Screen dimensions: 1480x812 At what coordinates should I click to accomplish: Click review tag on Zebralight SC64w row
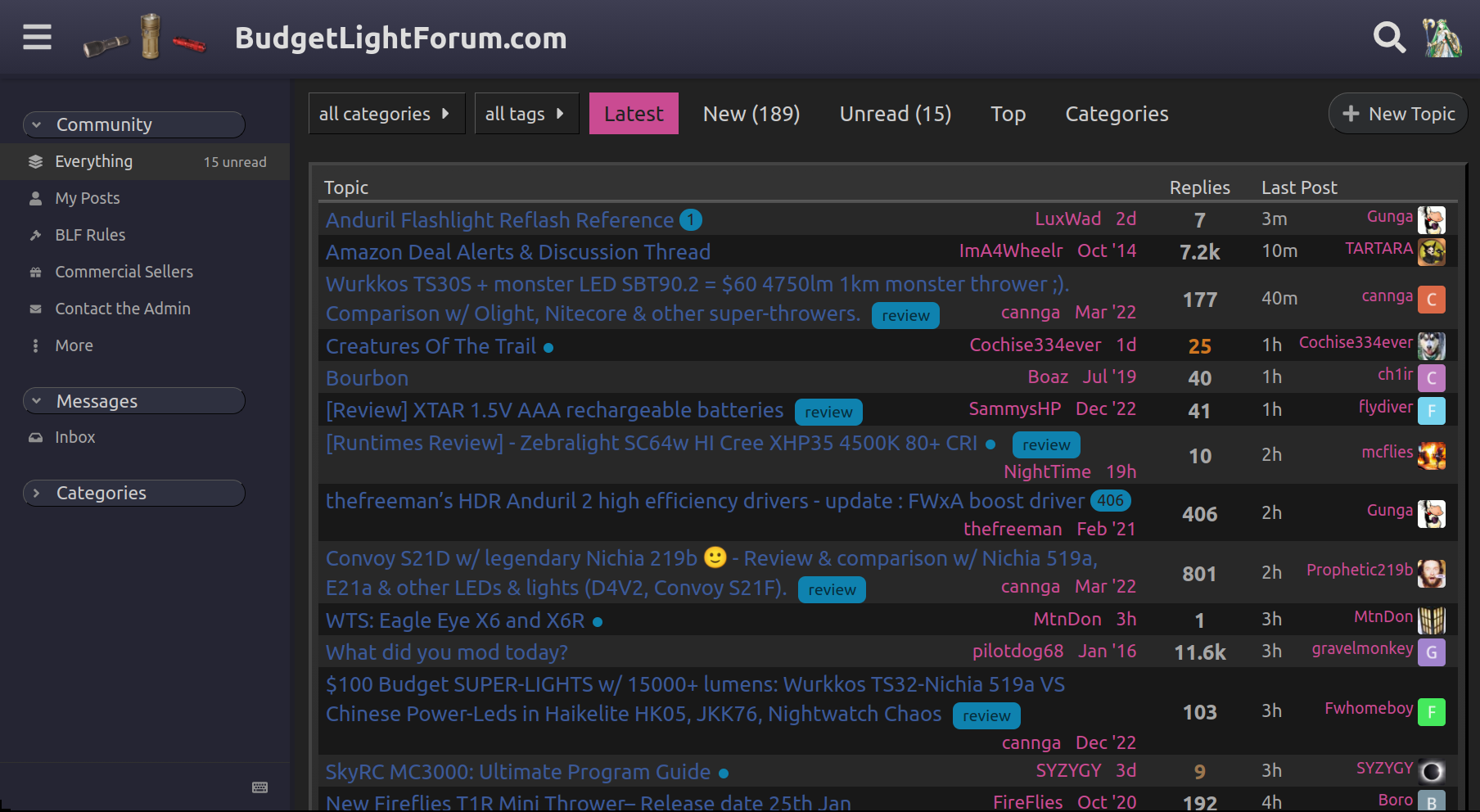(x=1046, y=444)
